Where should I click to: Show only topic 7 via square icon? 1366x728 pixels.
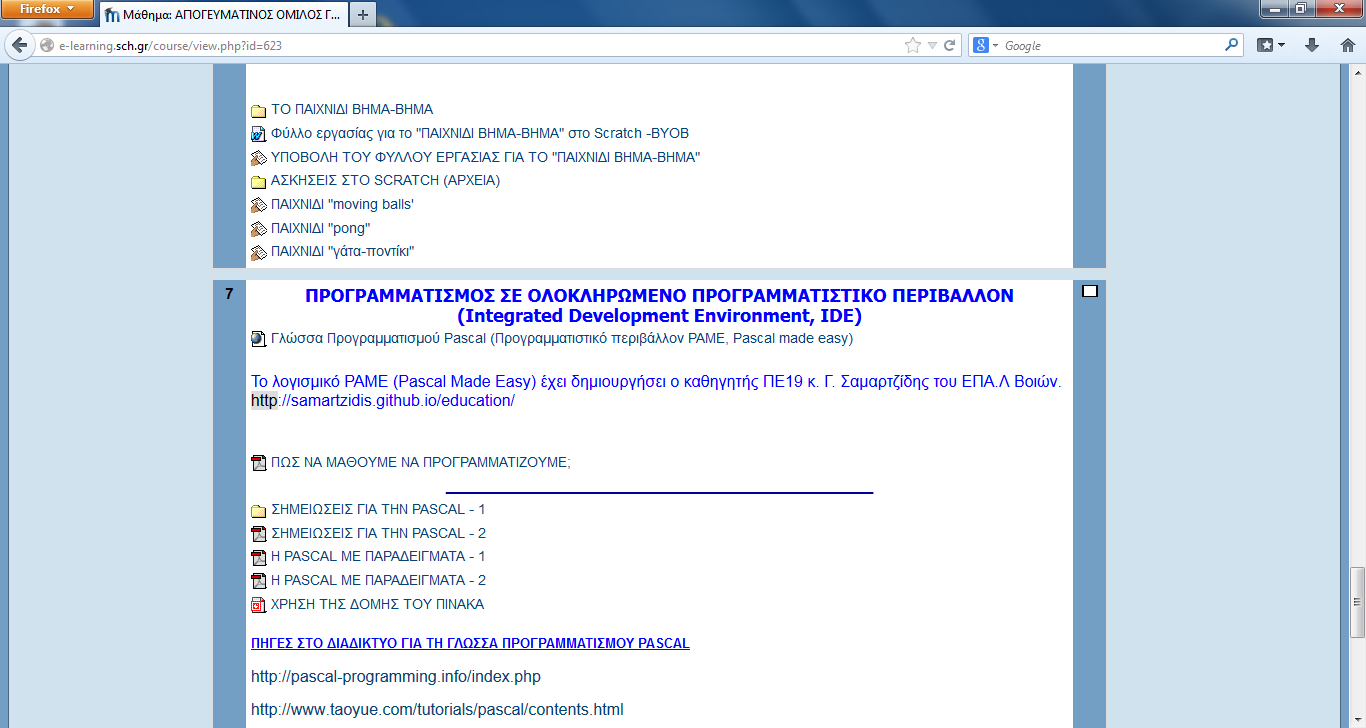[1090, 292]
